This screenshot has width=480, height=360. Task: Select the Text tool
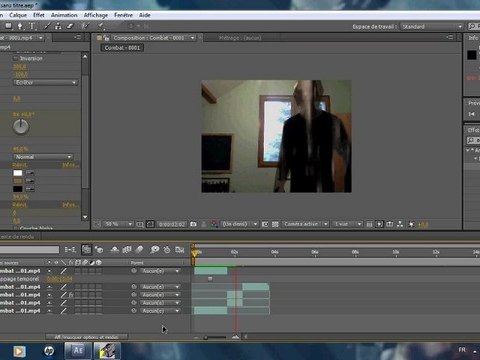(32, 26)
